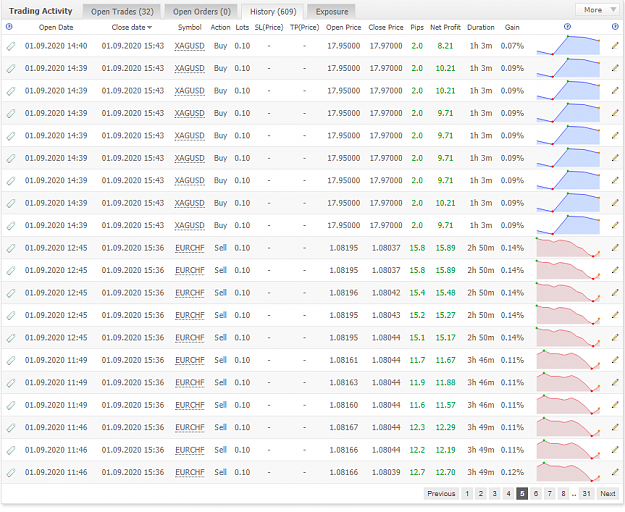Click pencil edit icon for the 12.70 trade
Viewport: 625px width, 512px height.
coord(615,472)
